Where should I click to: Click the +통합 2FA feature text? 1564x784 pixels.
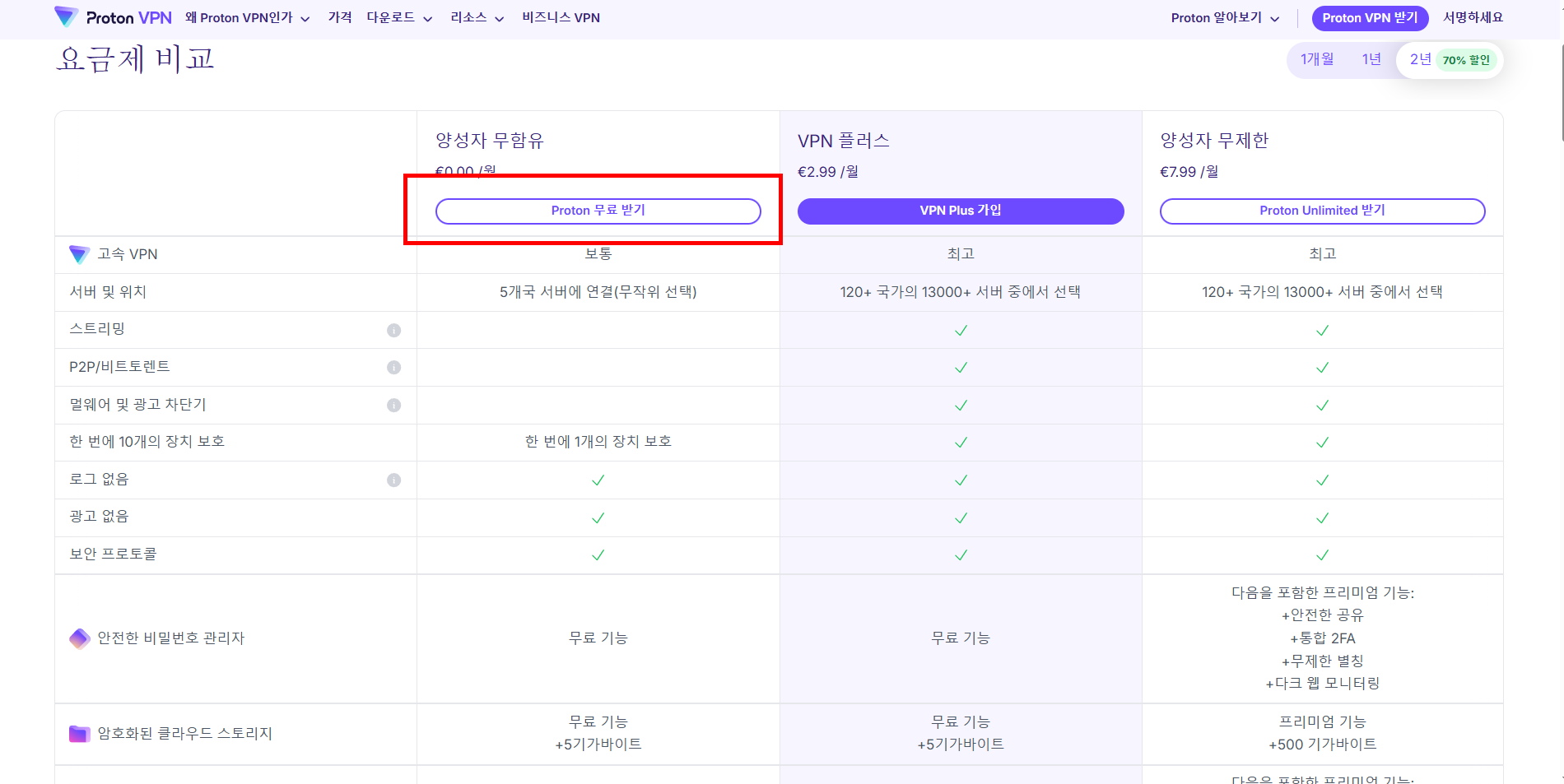[x=1322, y=638]
